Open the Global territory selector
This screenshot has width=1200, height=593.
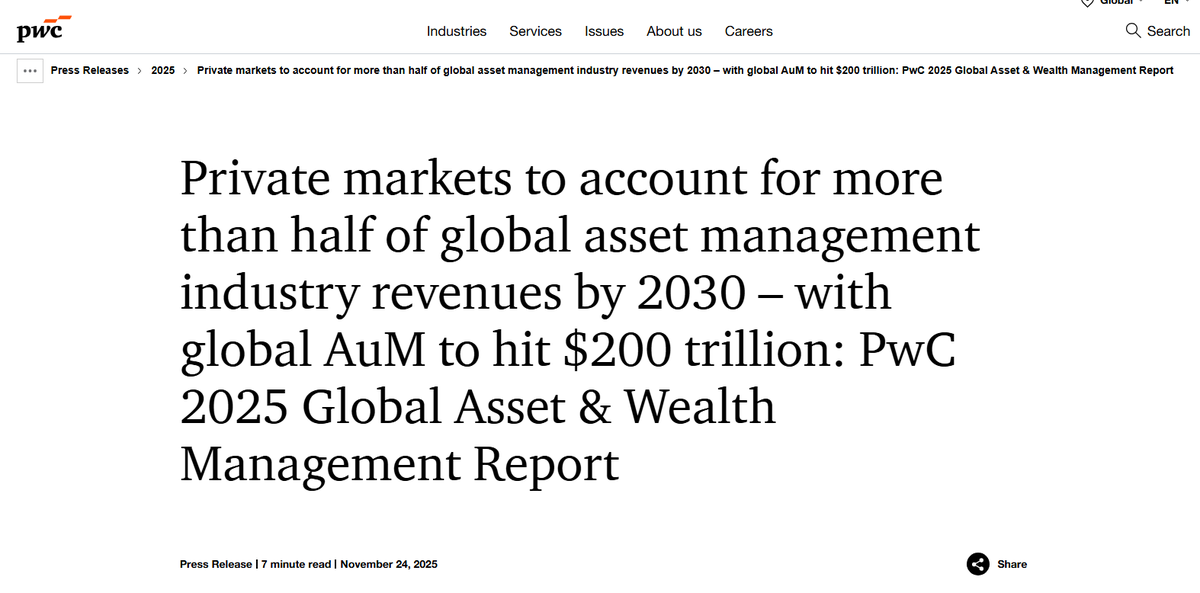(x=1112, y=3)
